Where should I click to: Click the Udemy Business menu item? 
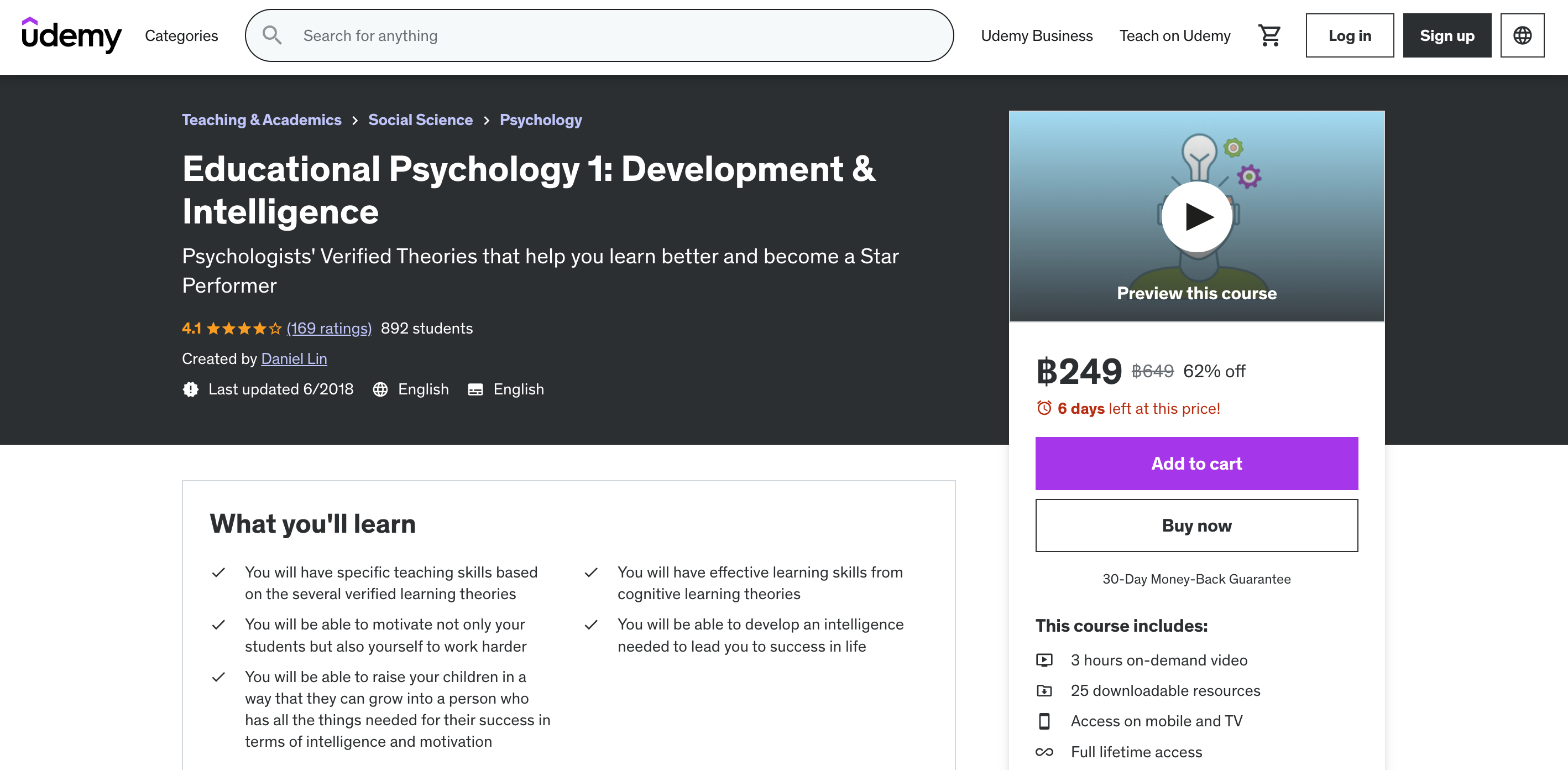click(x=1036, y=35)
